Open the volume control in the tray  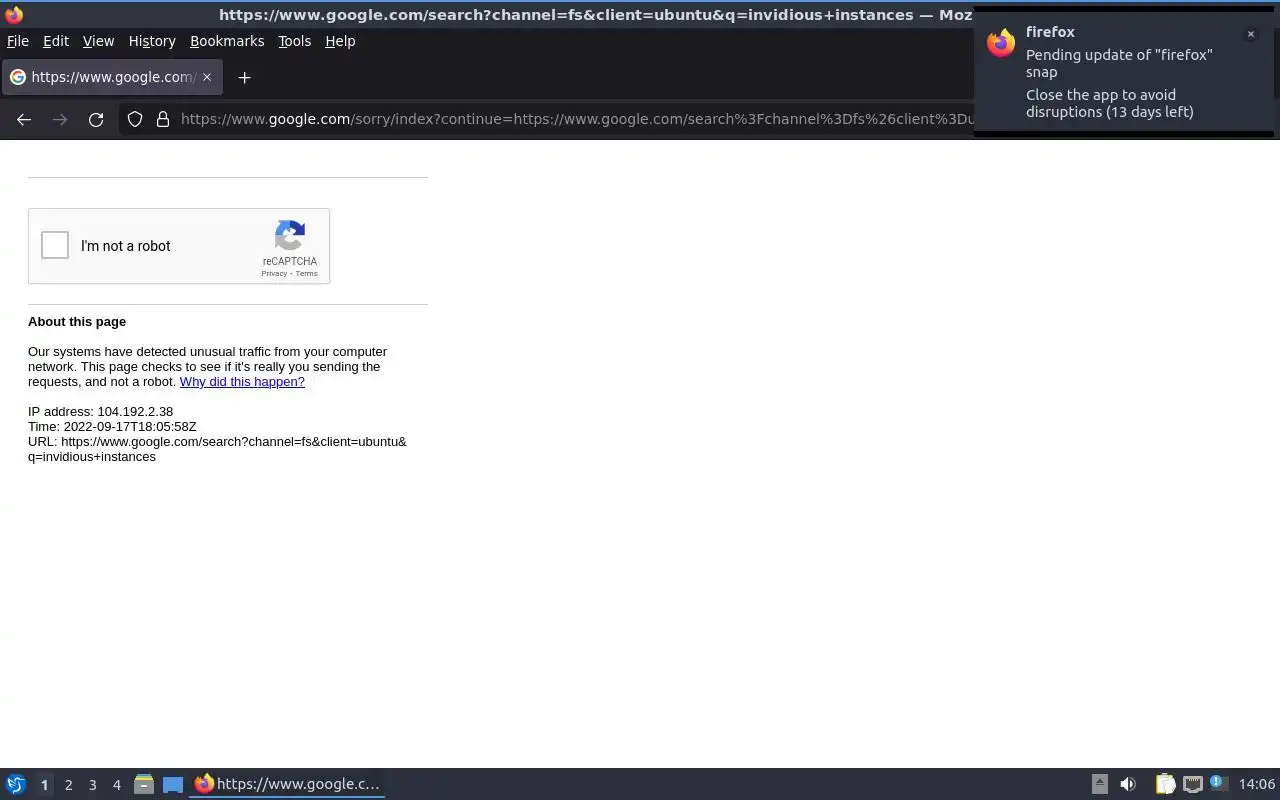click(x=1128, y=784)
